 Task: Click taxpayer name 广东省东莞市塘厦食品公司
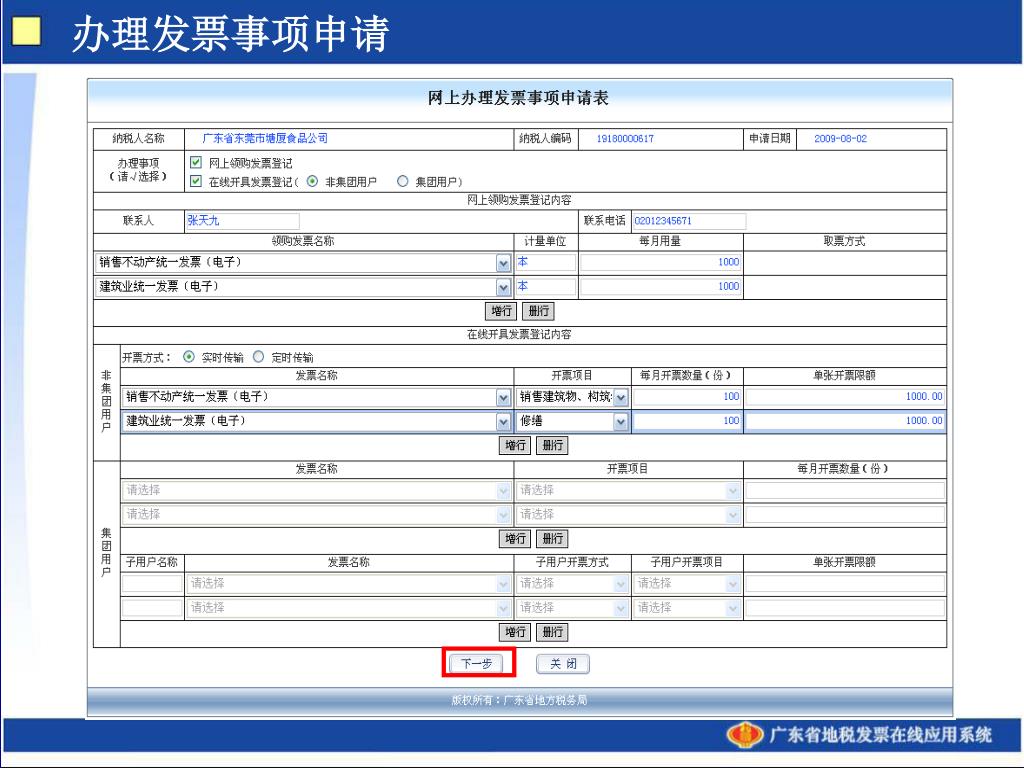point(265,138)
